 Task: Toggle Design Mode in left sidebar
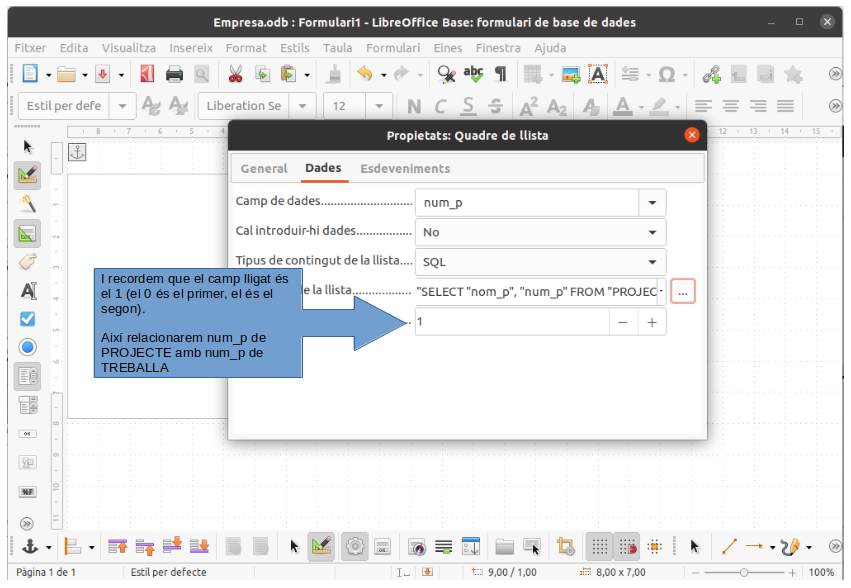tap(27, 175)
